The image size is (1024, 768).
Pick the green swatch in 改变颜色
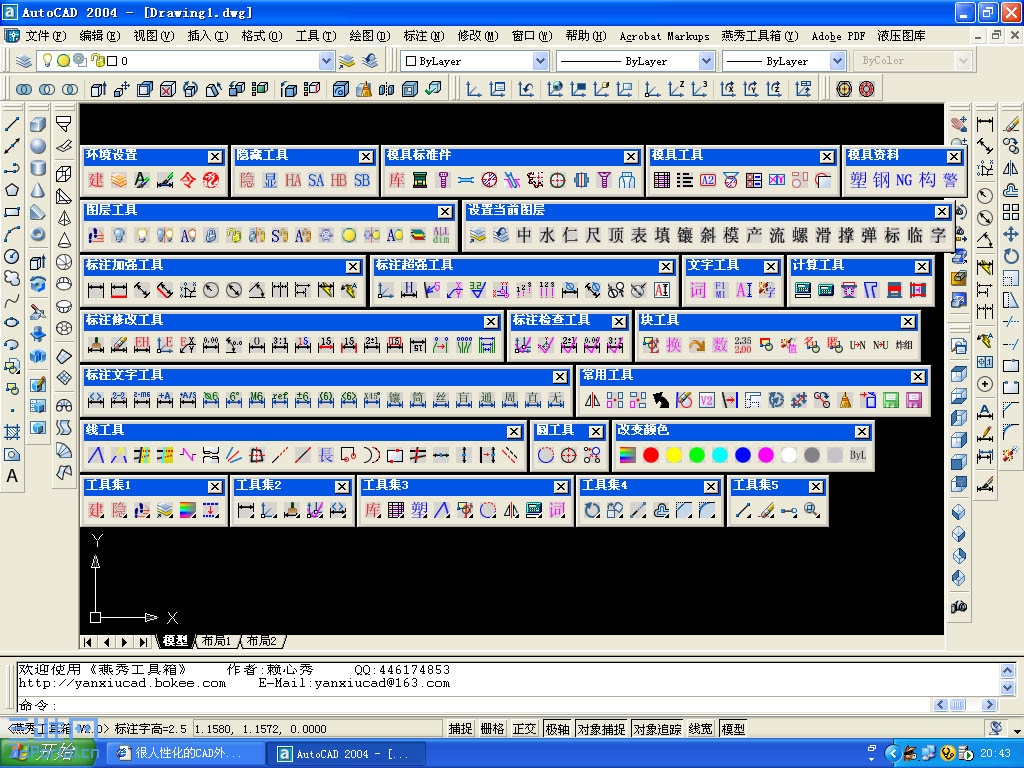tap(697, 455)
